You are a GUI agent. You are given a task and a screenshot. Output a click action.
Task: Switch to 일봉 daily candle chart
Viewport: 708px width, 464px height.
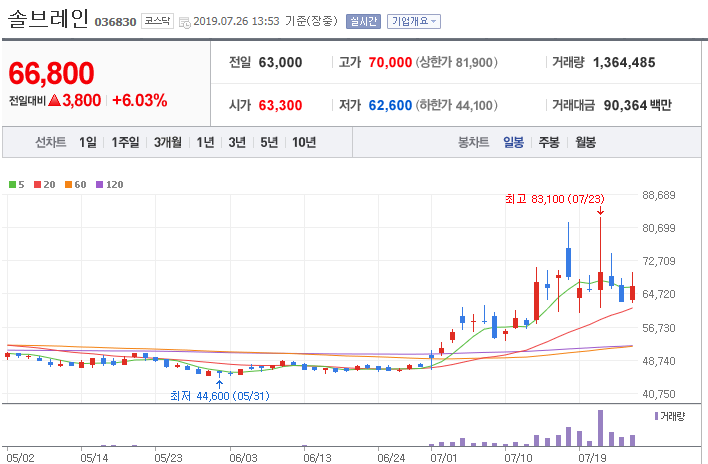pyautogui.click(x=513, y=142)
